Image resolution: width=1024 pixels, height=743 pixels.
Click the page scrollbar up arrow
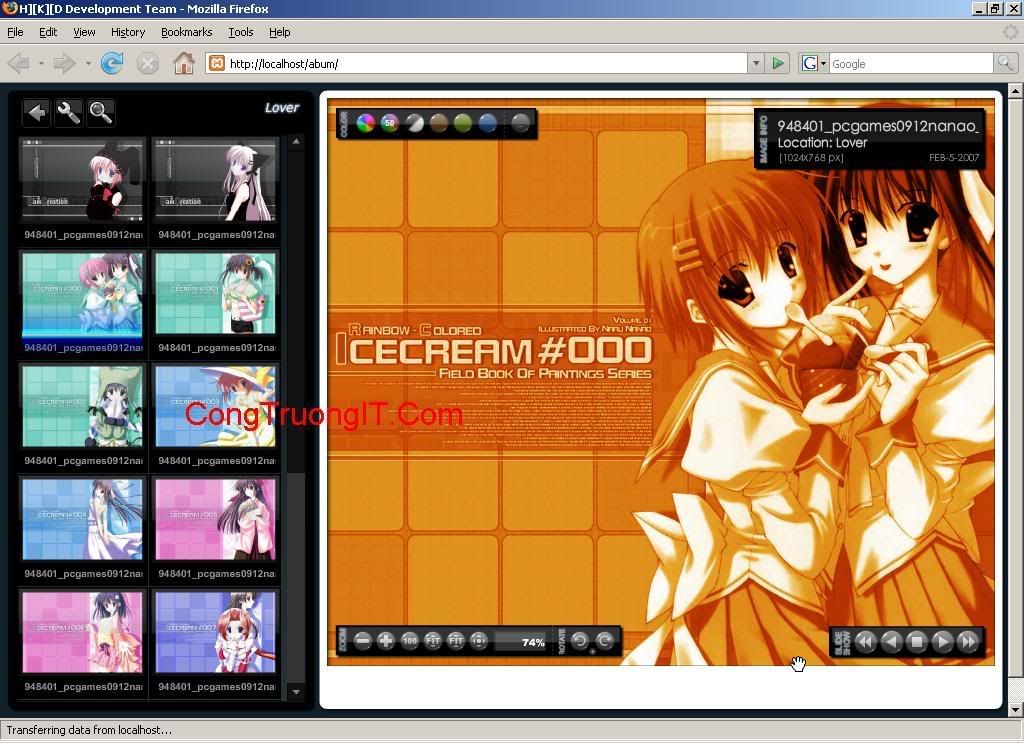click(x=1015, y=91)
